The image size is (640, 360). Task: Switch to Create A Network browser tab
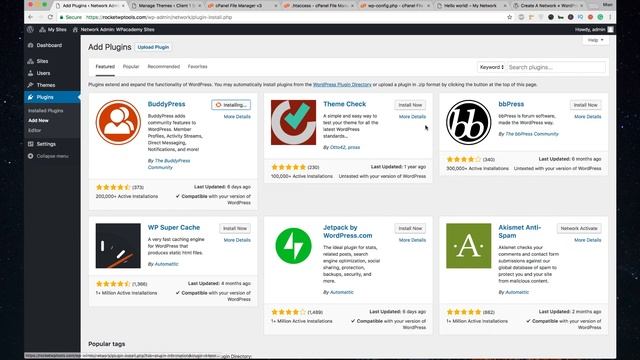point(547,6)
